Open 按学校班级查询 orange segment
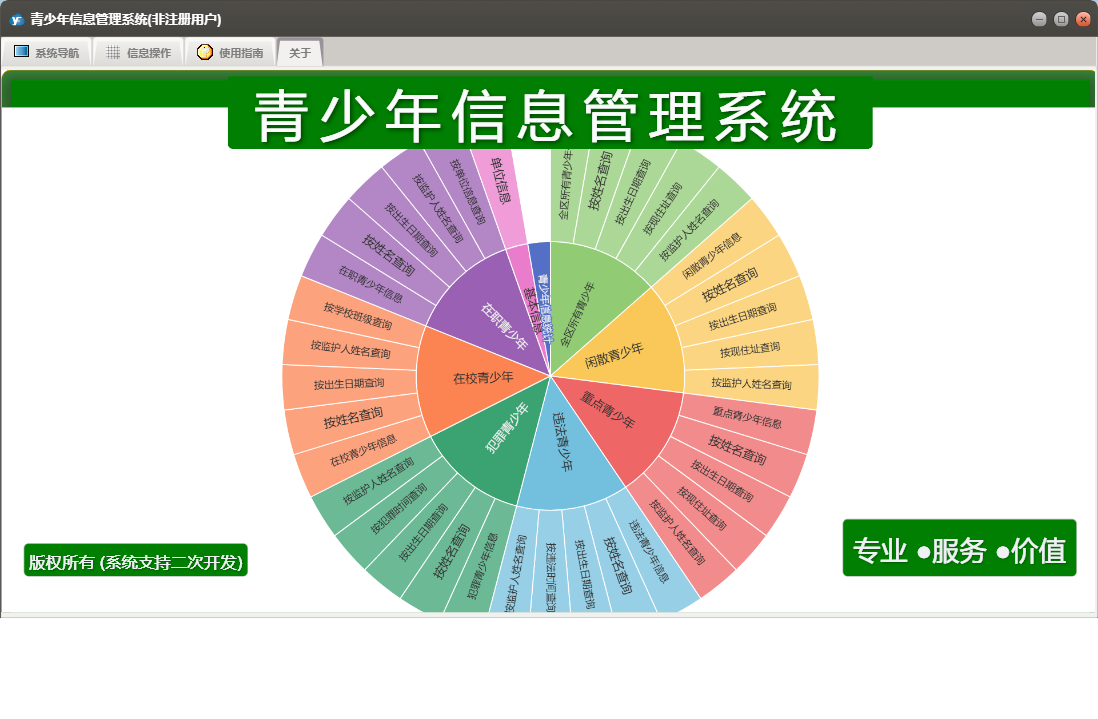The height and width of the screenshot is (719, 1098). (x=357, y=315)
